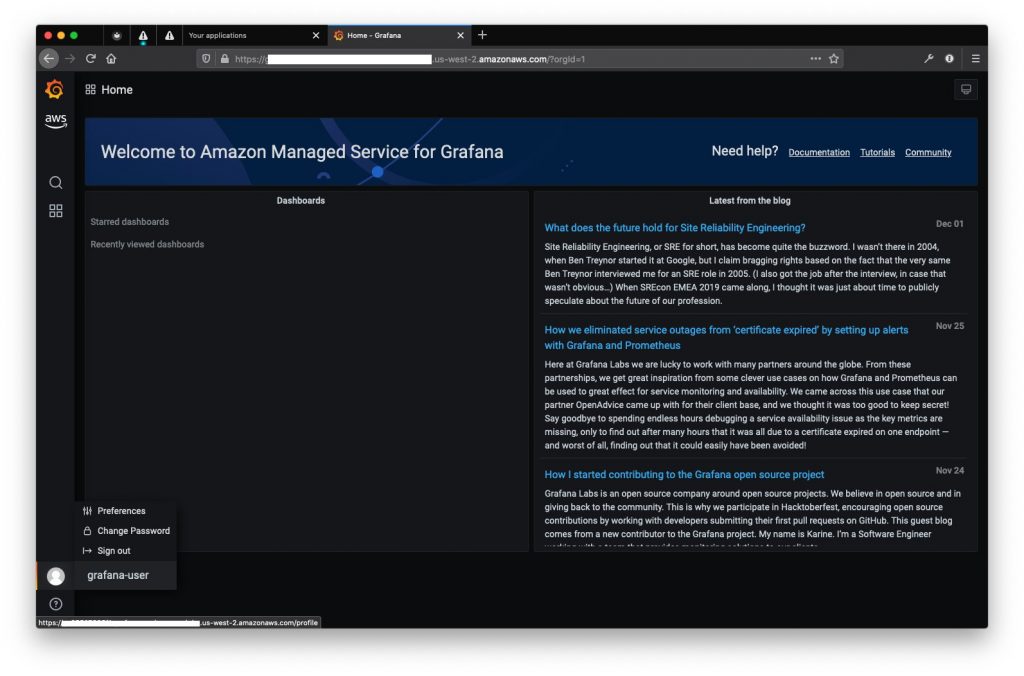Click Recently viewed dashboards heading

coord(147,244)
